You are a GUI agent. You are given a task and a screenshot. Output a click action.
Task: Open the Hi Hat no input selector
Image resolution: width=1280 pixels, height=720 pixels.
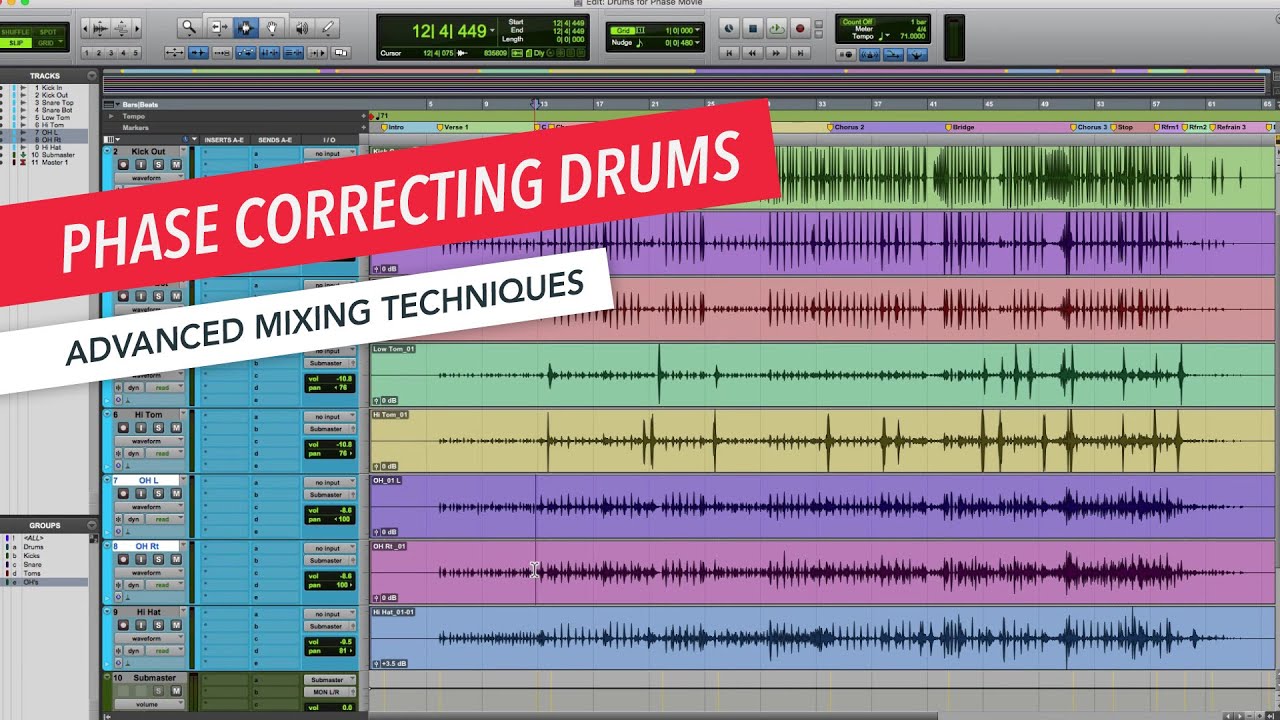coord(329,614)
